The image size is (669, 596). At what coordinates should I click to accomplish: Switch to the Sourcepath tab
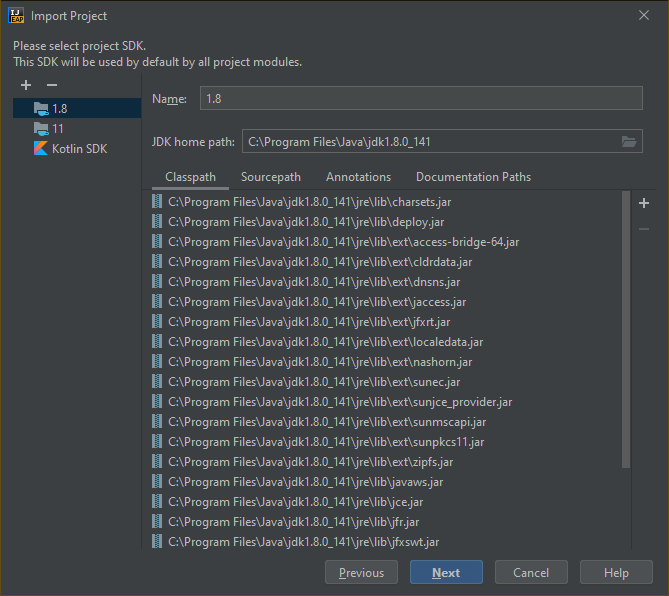[270, 177]
